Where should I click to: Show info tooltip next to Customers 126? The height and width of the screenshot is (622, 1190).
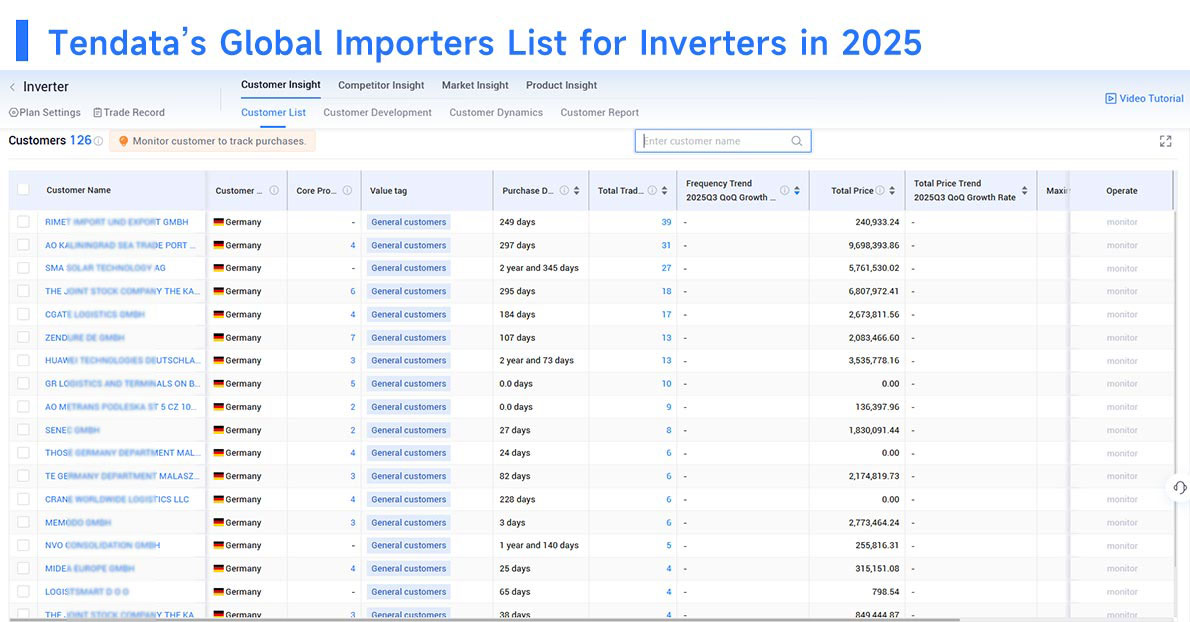click(x=99, y=141)
